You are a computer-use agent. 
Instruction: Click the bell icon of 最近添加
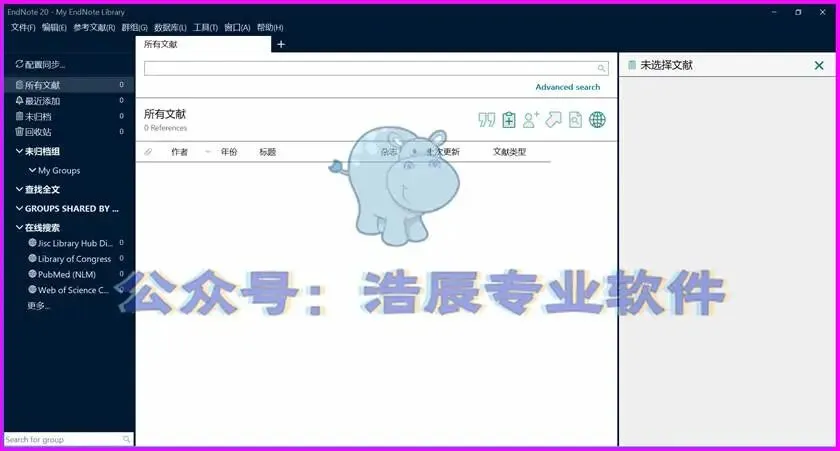pyautogui.click(x=19, y=101)
